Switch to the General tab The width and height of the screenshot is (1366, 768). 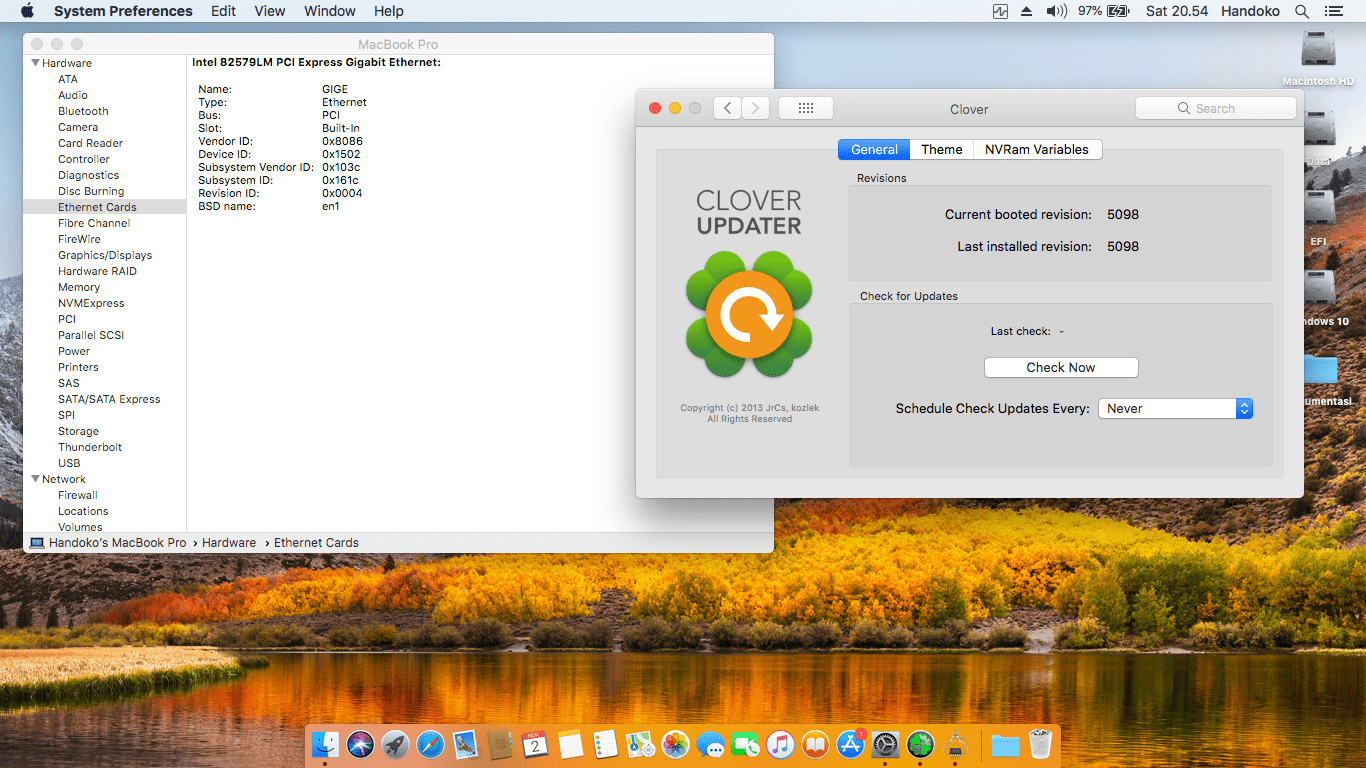(874, 149)
